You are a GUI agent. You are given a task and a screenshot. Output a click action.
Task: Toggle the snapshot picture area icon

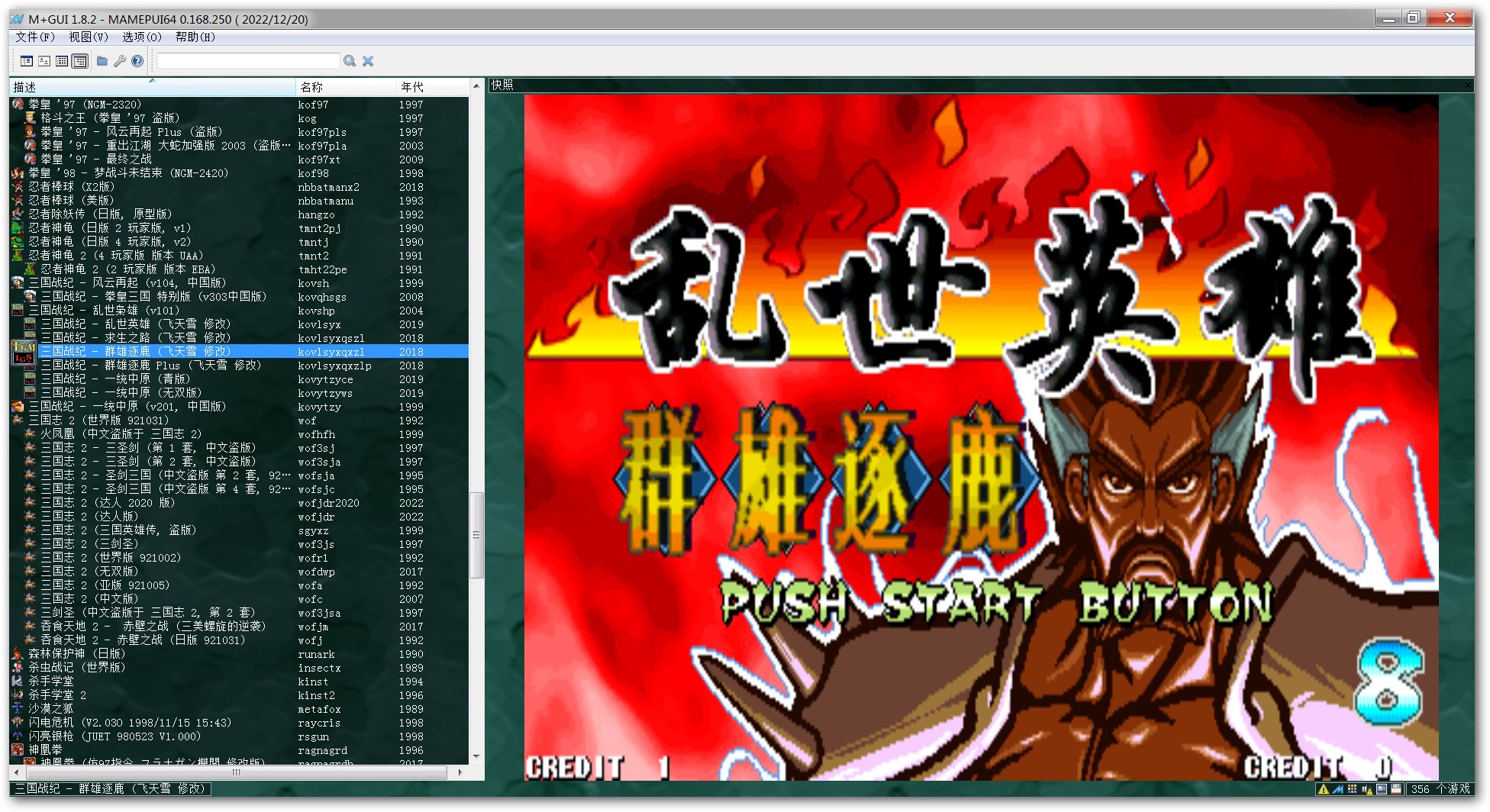pos(44,61)
